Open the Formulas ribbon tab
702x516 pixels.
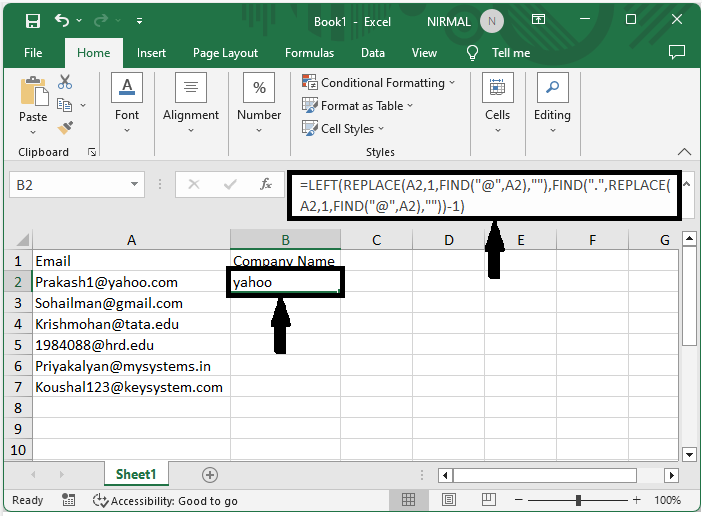(309, 53)
